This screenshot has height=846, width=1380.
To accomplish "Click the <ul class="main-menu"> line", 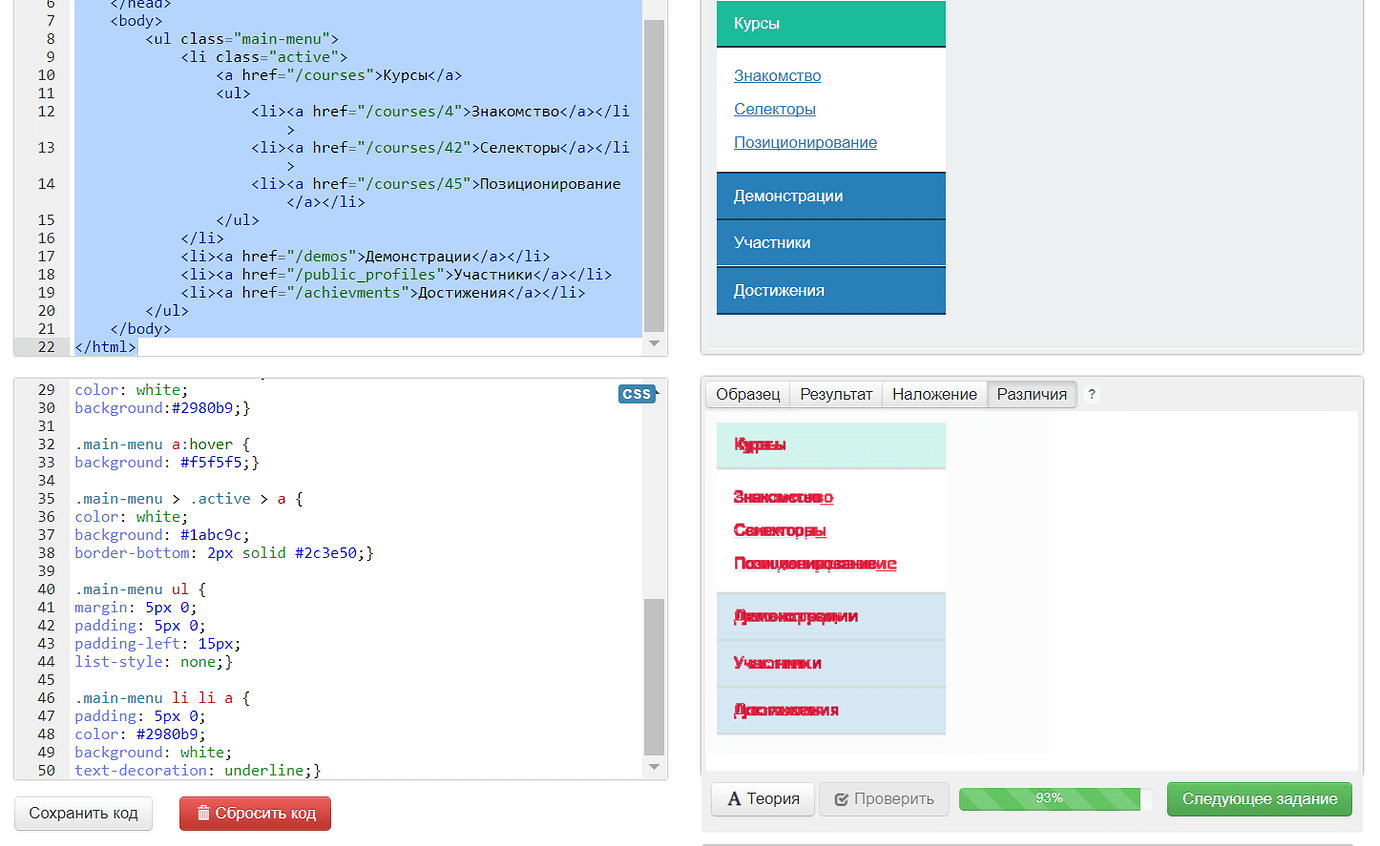I will pos(242,39).
